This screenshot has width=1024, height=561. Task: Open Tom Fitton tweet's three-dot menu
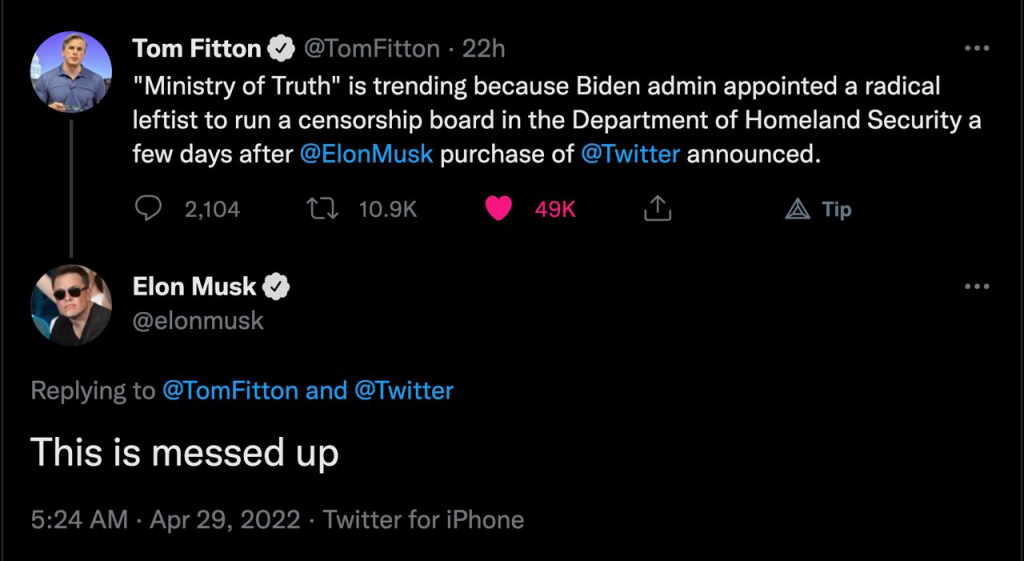(x=976, y=48)
